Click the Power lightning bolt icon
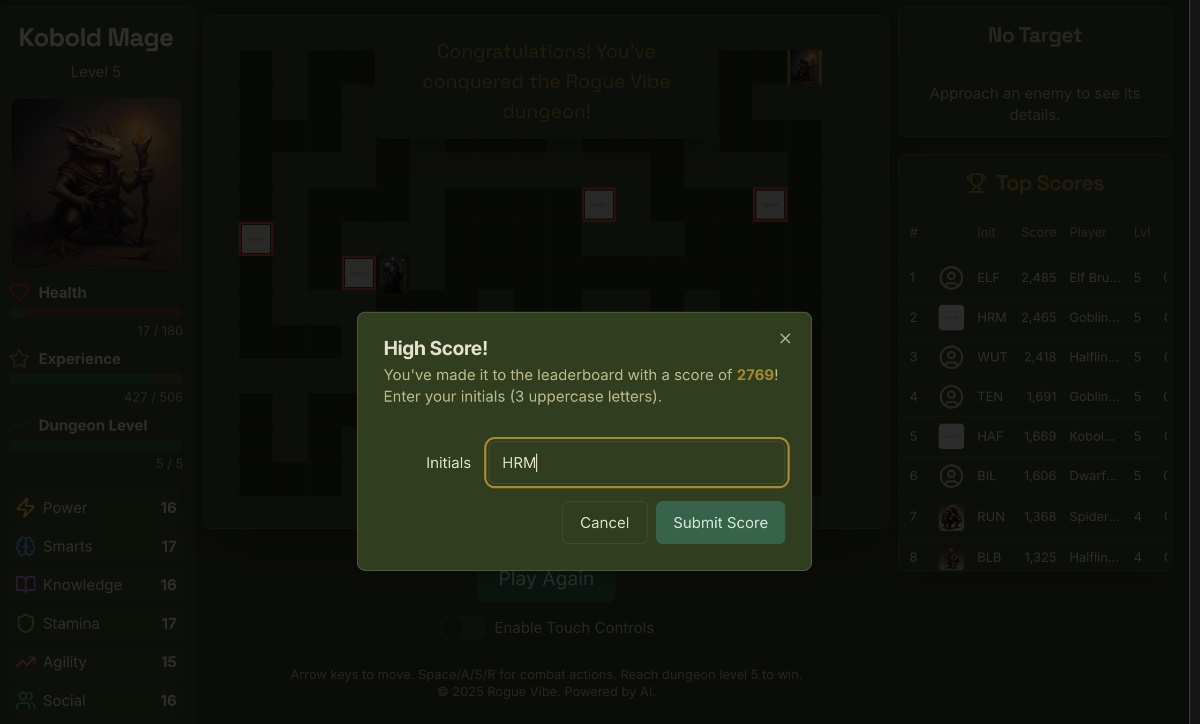 pyautogui.click(x=25, y=508)
